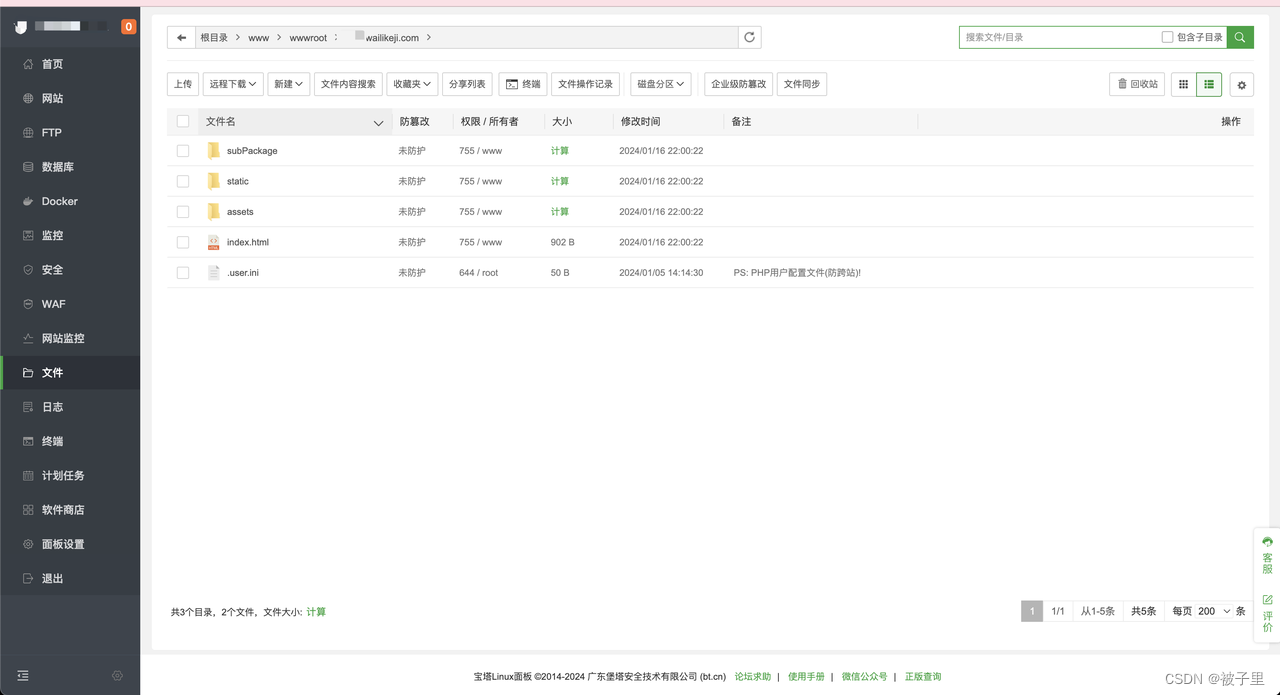This screenshot has width=1280, height=695.
Task: Click the .user.ini file icon
Action: tap(213, 272)
